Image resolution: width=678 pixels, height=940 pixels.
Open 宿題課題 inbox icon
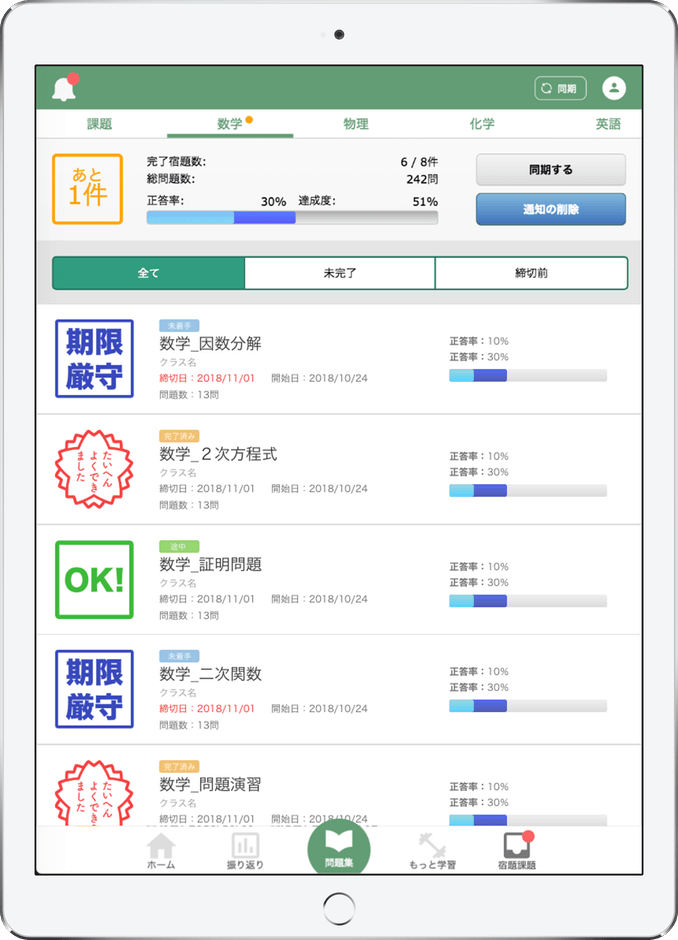pyautogui.click(x=517, y=850)
